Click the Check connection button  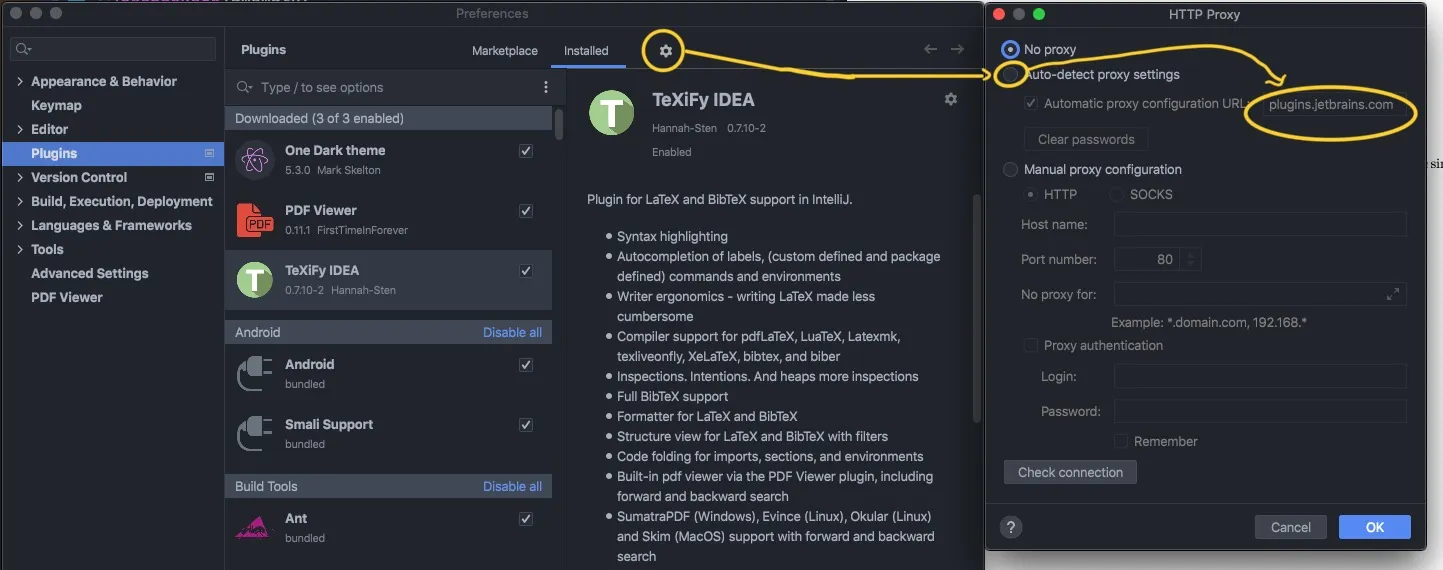(1070, 472)
